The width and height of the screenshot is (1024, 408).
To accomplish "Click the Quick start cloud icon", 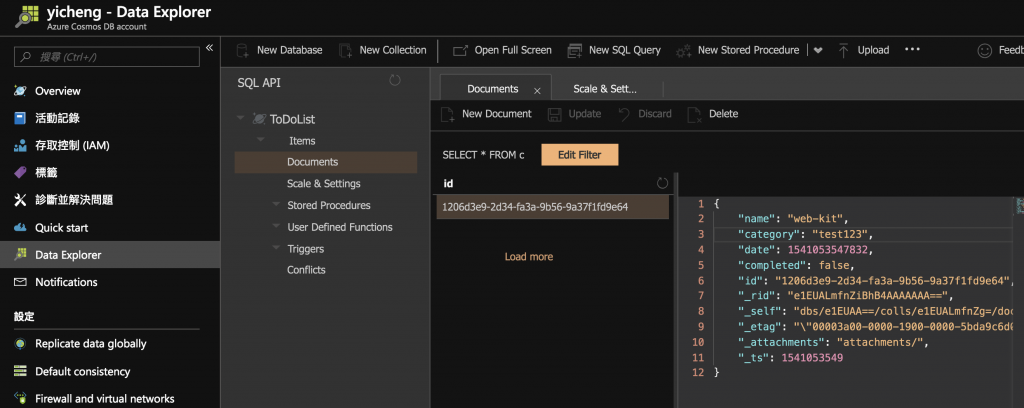I will pos(21,228).
